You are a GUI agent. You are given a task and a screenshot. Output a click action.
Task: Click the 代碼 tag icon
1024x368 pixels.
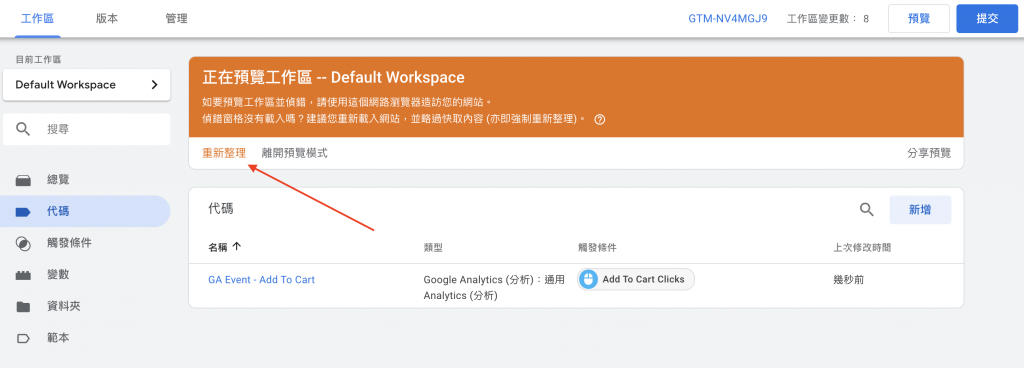tap(23, 212)
